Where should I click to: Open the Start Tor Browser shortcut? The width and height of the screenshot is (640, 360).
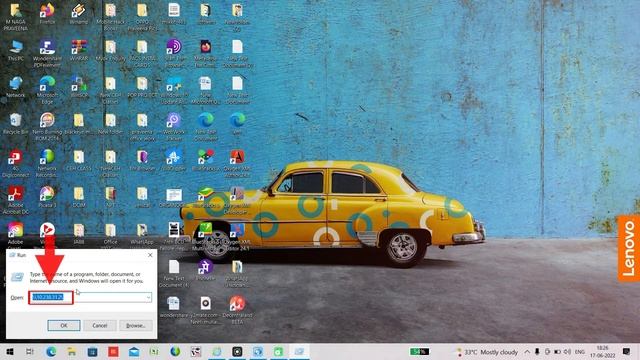pyautogui.click(x=174, y=54)
